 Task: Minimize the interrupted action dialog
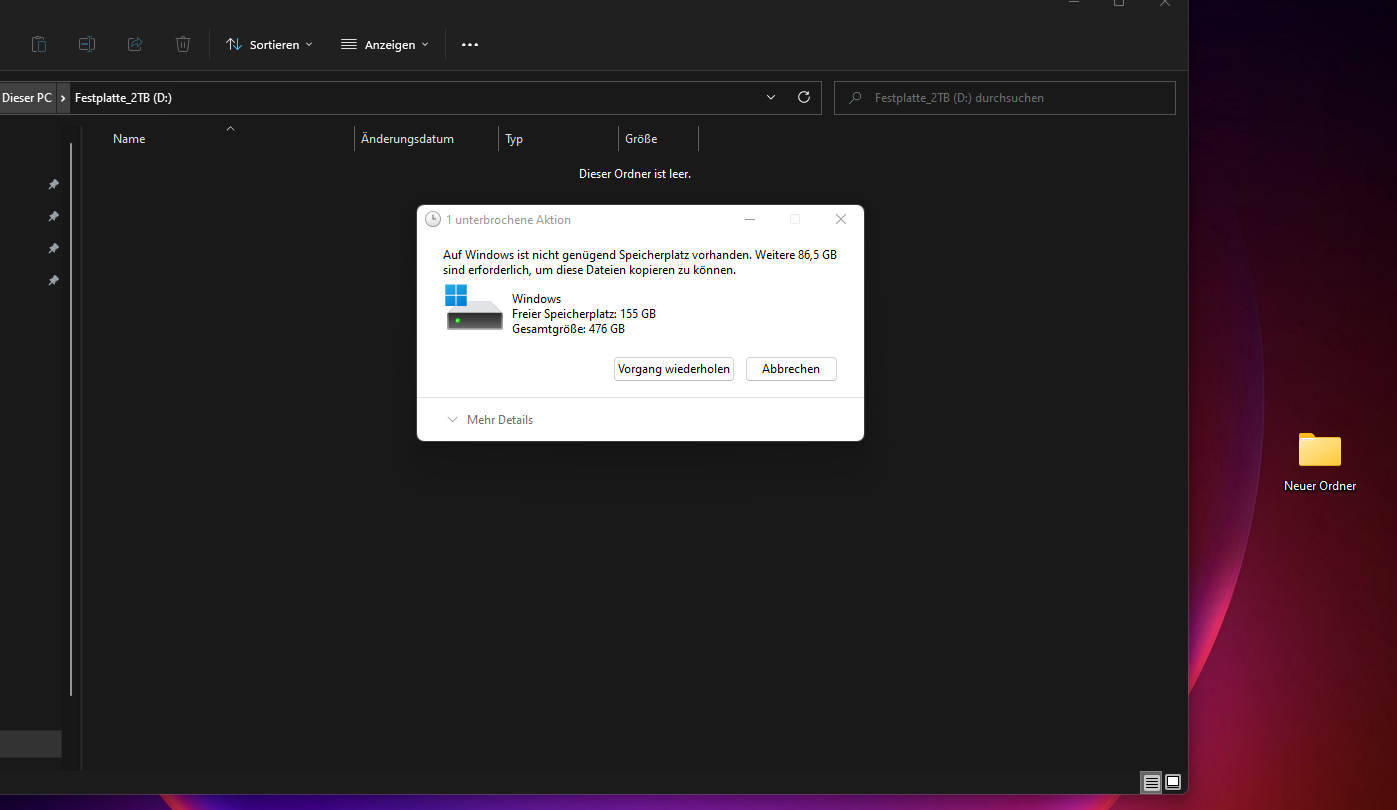click(x=750, y=219)
